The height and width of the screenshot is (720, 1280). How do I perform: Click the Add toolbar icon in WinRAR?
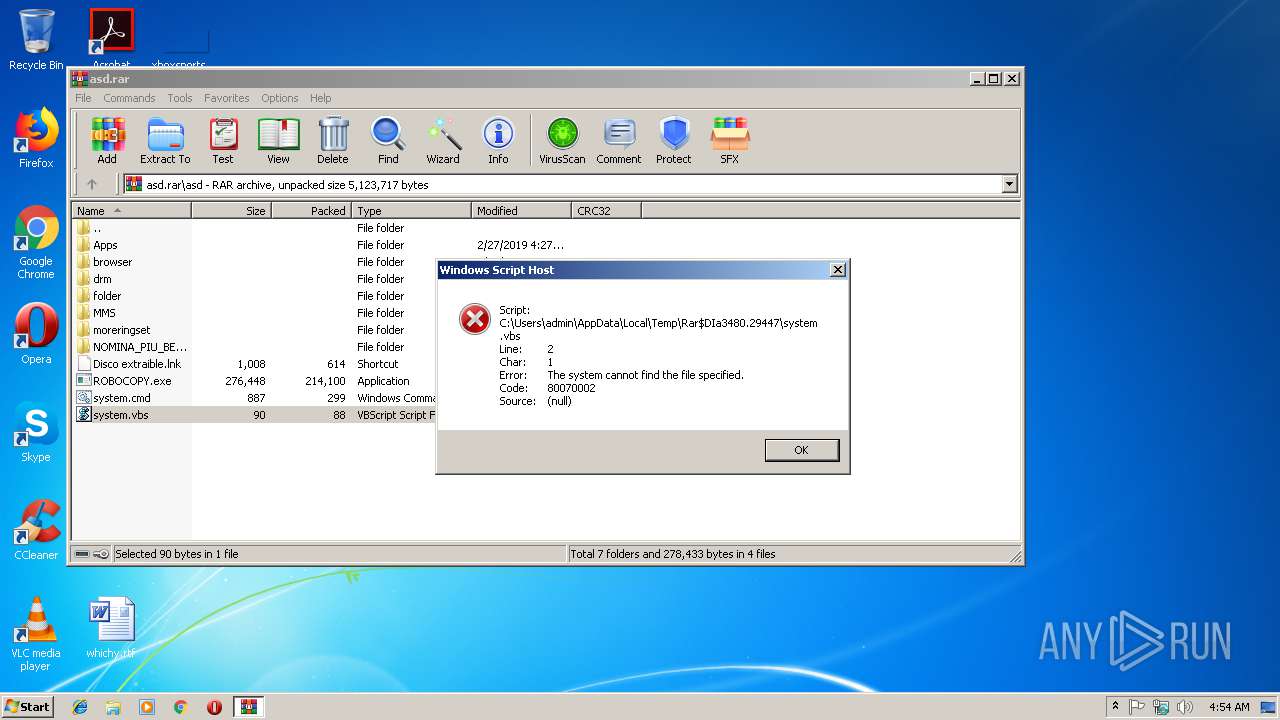coord(107,141)
